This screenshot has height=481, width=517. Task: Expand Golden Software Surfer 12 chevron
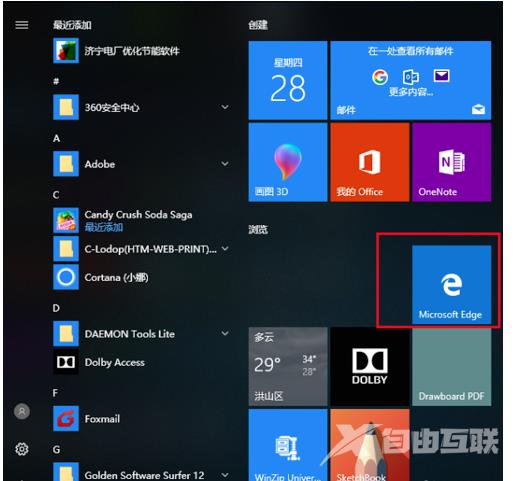[x=225, y=475]
